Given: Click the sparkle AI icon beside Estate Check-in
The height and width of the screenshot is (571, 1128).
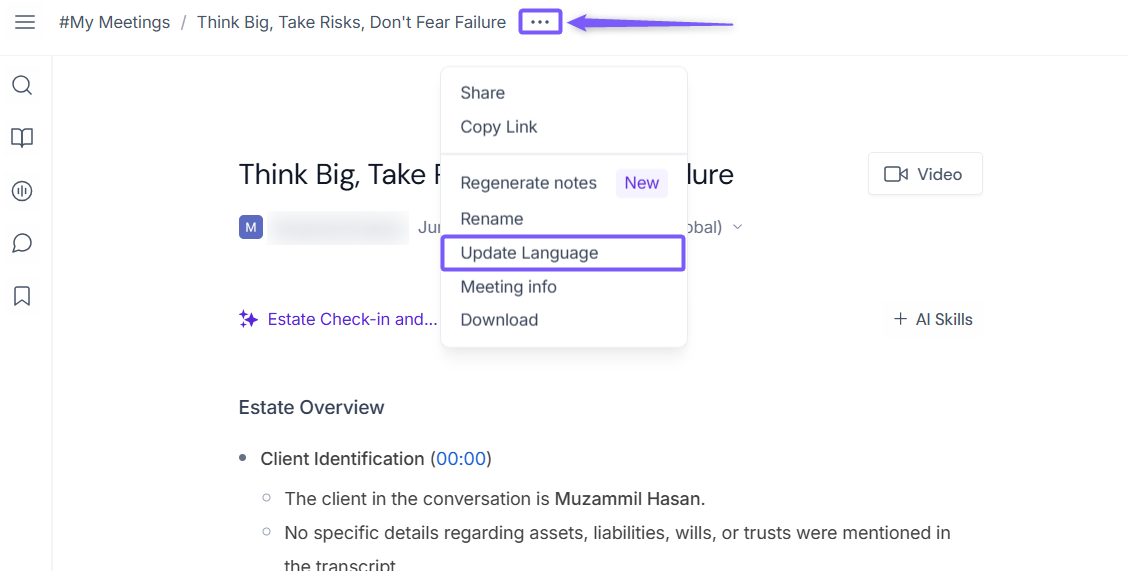Looking at the screenshot, I should tap(249, 319).
